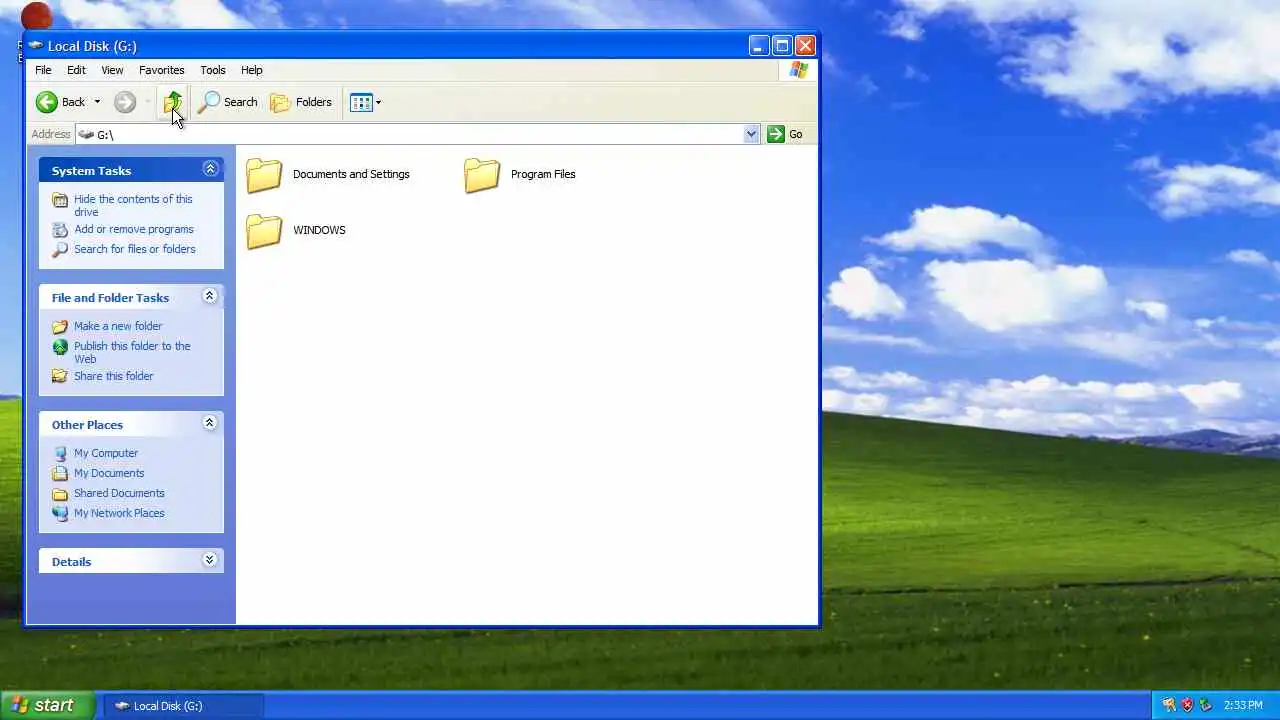Click the My Network Places icon
Viewport: 1280px width, 720px height.
coord(60,513)
